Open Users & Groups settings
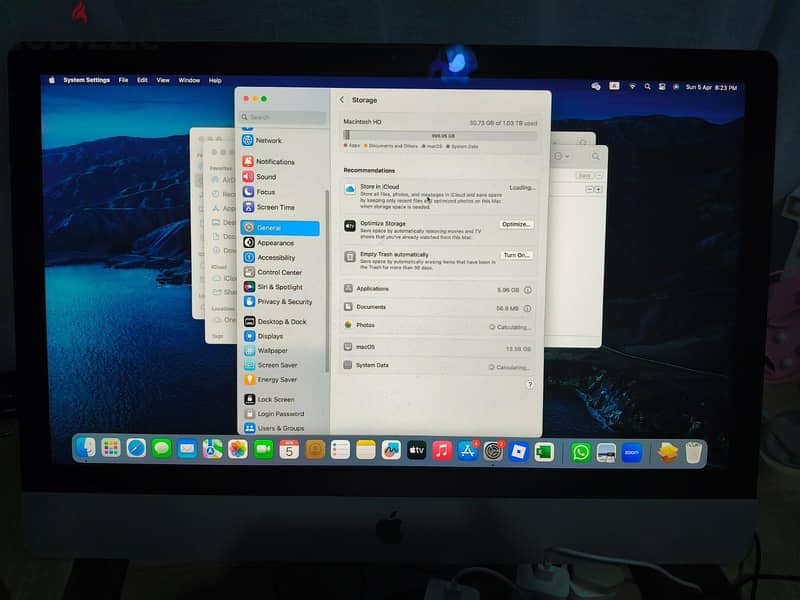 coord(280,428)
